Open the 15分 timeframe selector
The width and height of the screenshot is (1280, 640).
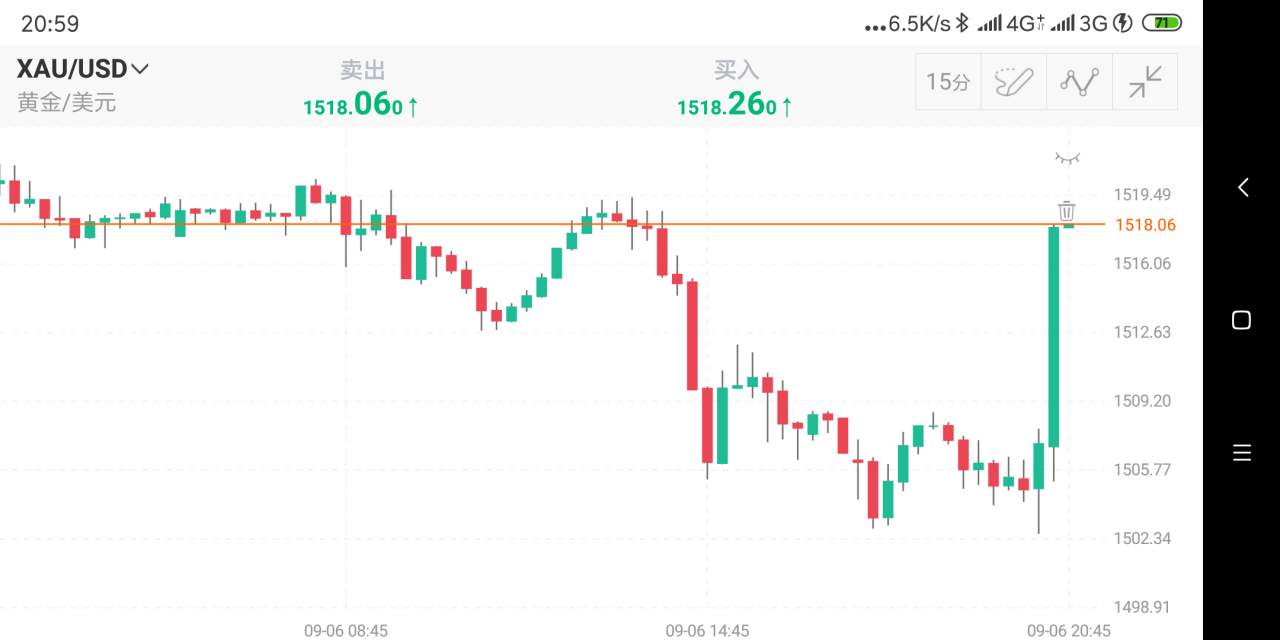coord(948,82)
